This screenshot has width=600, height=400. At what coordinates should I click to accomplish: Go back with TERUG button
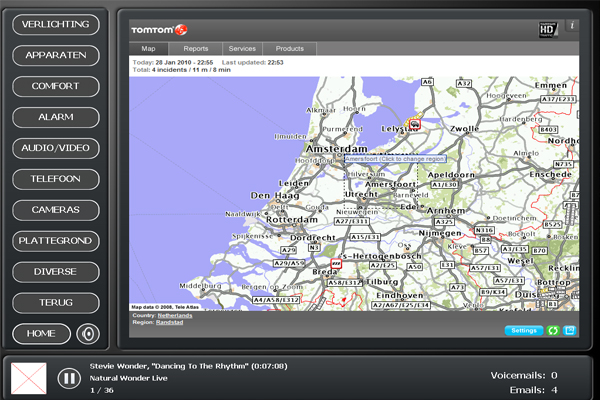(x=56, y=303)
